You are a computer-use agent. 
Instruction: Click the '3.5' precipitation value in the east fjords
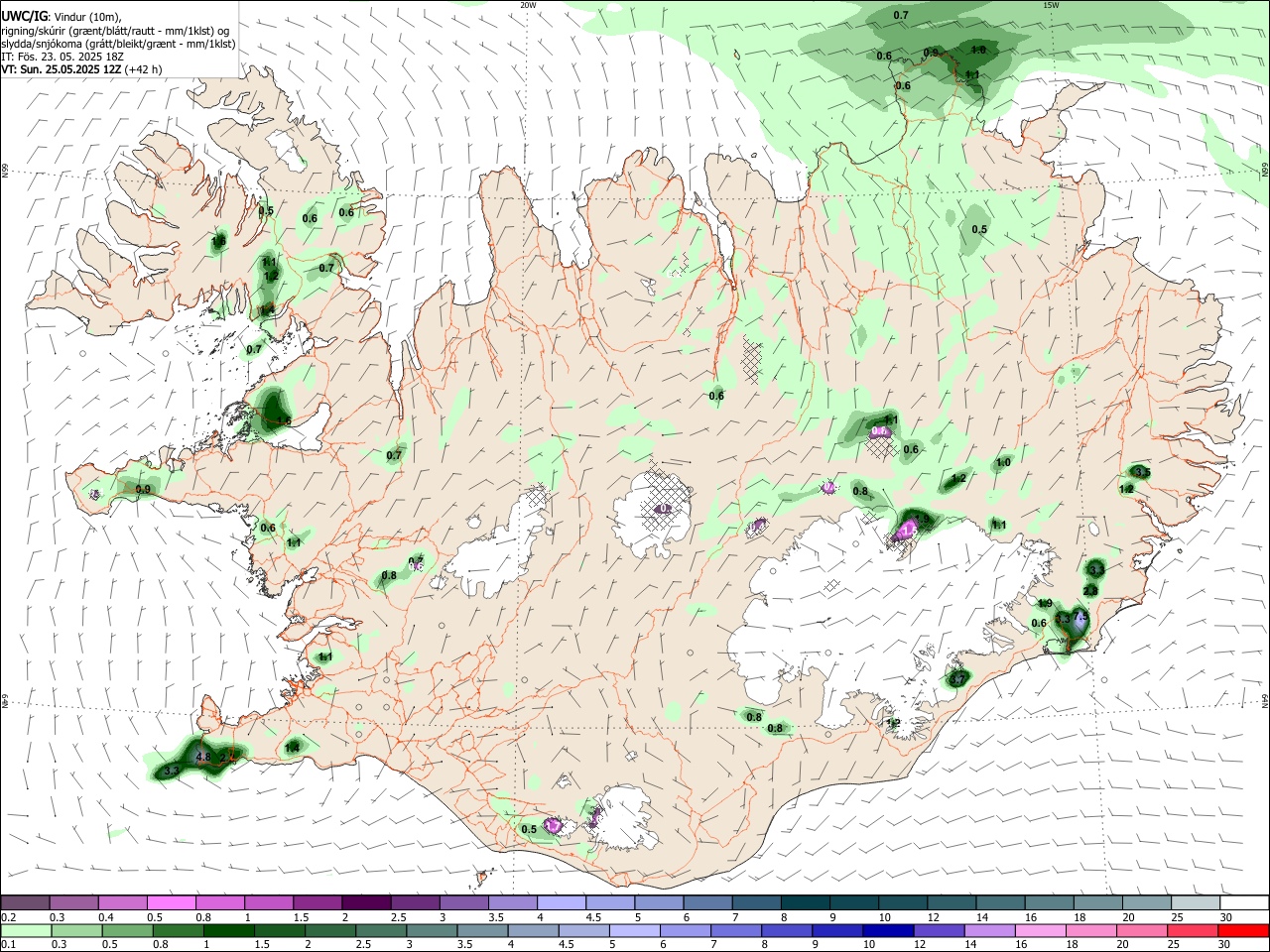coord(1142,472)
